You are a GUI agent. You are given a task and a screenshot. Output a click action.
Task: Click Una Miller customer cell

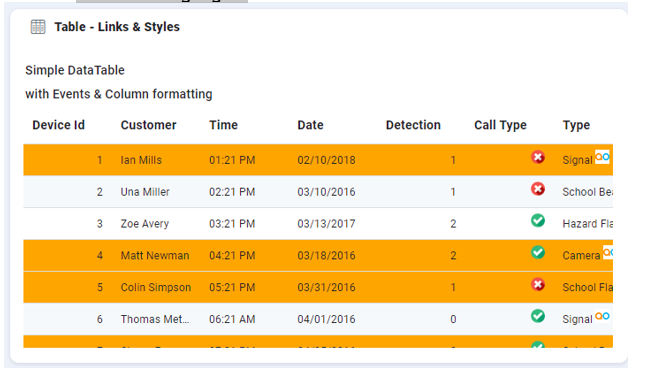pyautogui.click(x=145, y=192)
